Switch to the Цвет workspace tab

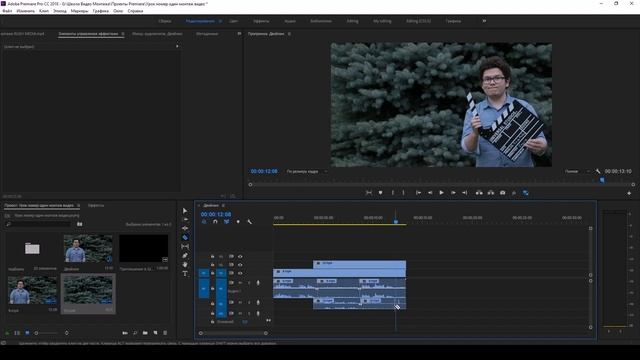point(233,21)
